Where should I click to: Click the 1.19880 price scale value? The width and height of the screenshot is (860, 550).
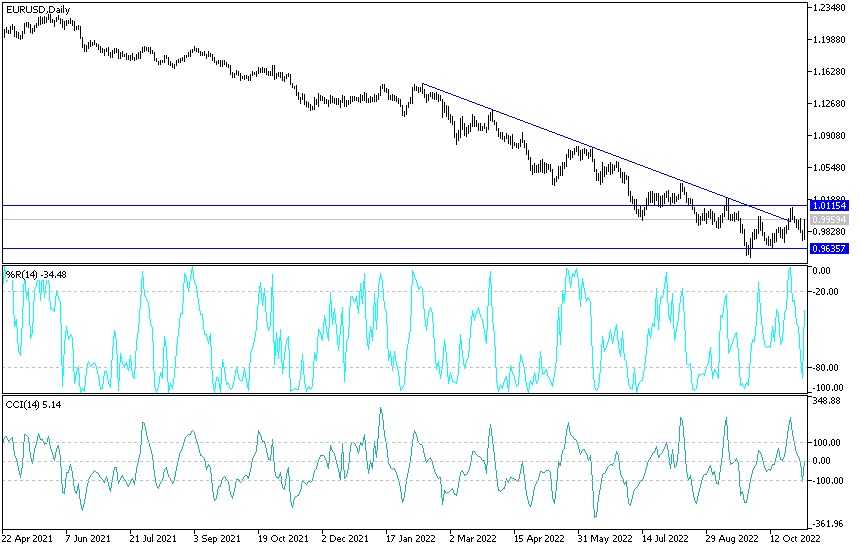829,39
